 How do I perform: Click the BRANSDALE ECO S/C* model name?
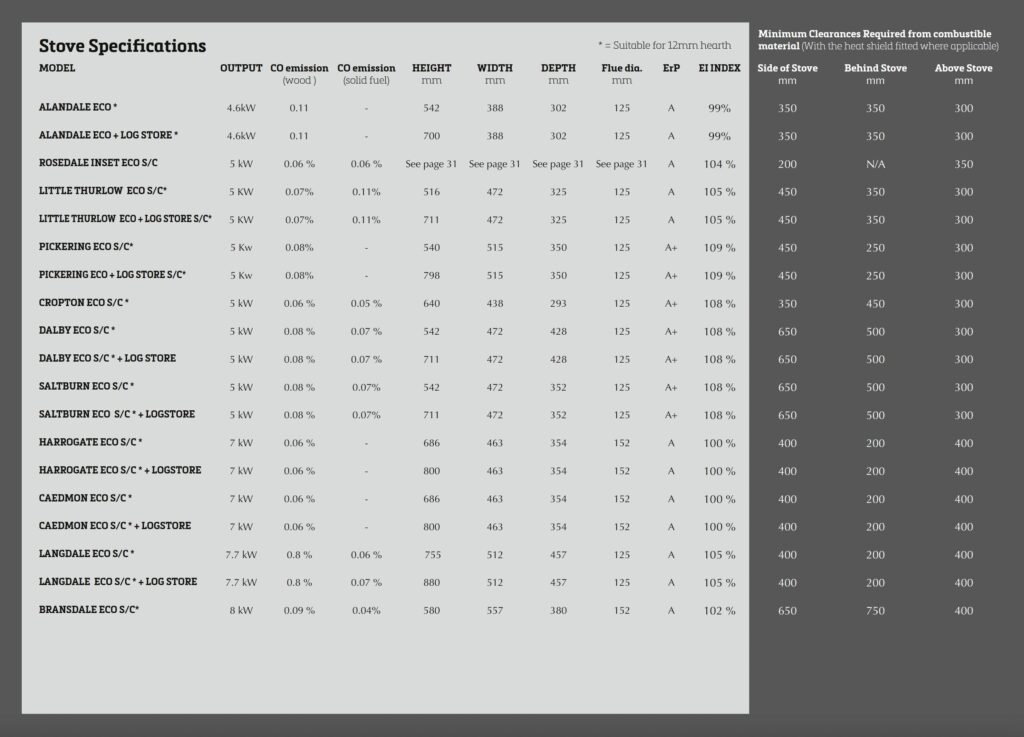point(89,610)
